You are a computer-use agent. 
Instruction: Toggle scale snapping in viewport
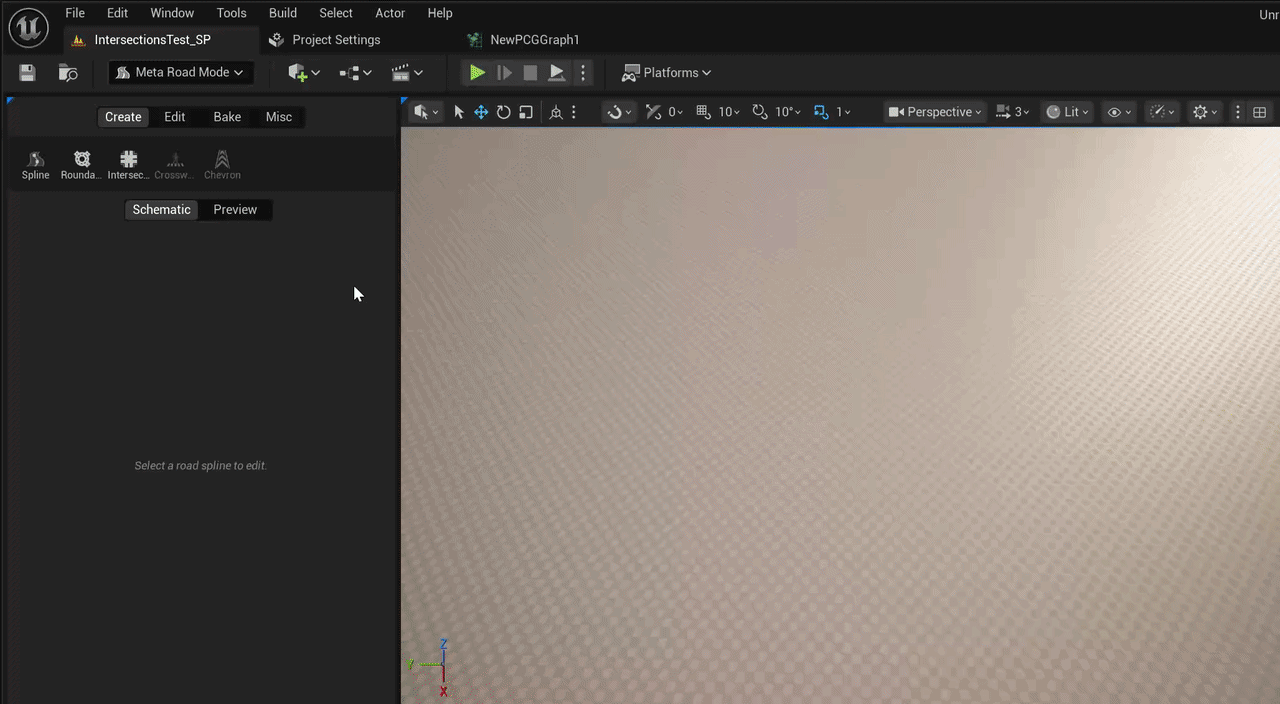pos(821,112)
